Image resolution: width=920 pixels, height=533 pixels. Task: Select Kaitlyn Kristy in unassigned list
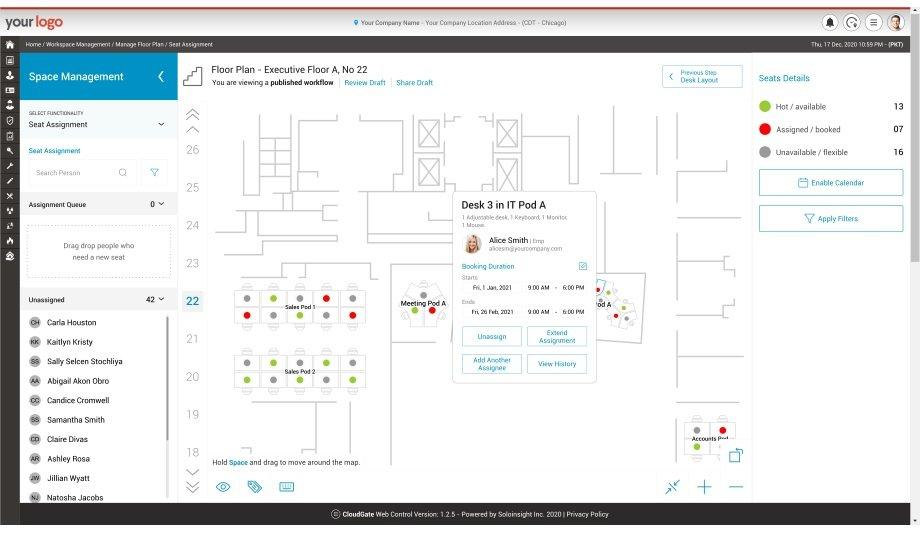pyautogui.click(x=69, y=342)
